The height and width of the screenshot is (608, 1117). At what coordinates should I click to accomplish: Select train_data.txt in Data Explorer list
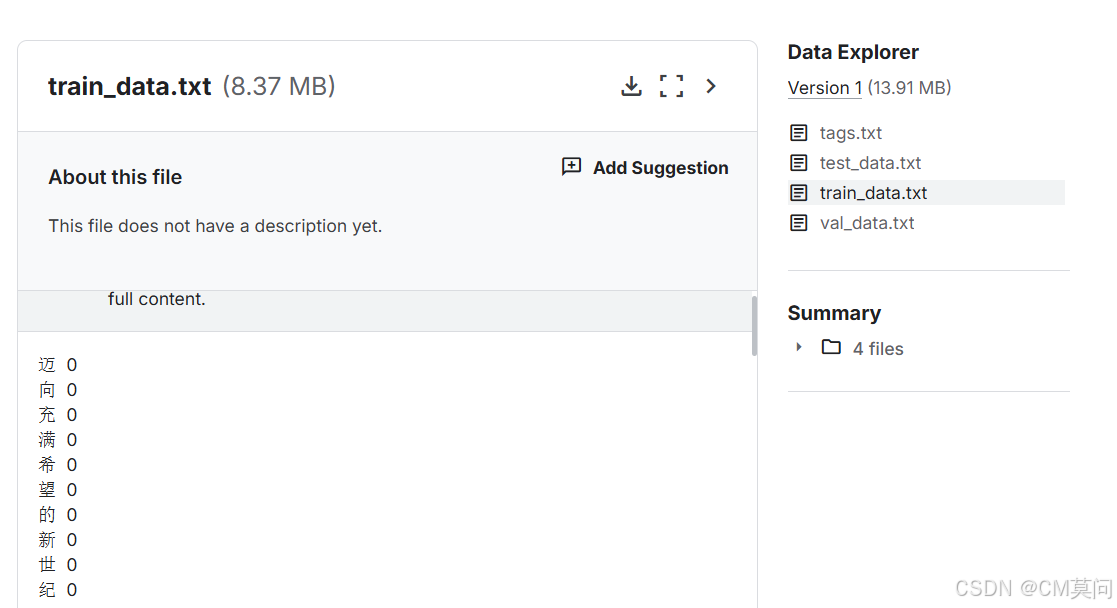point(926,192)
